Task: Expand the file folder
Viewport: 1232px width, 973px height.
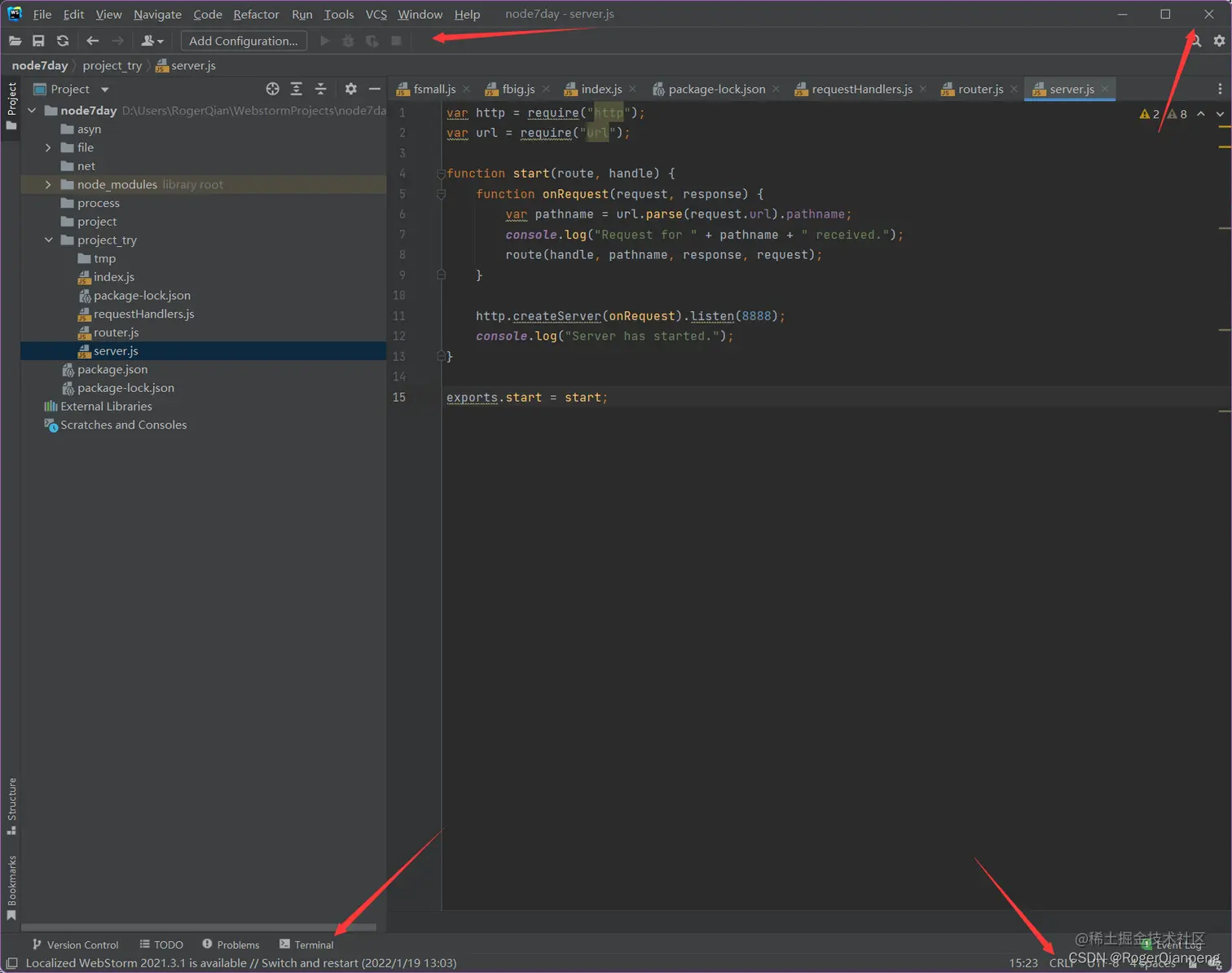Action: tap(48, 147)
